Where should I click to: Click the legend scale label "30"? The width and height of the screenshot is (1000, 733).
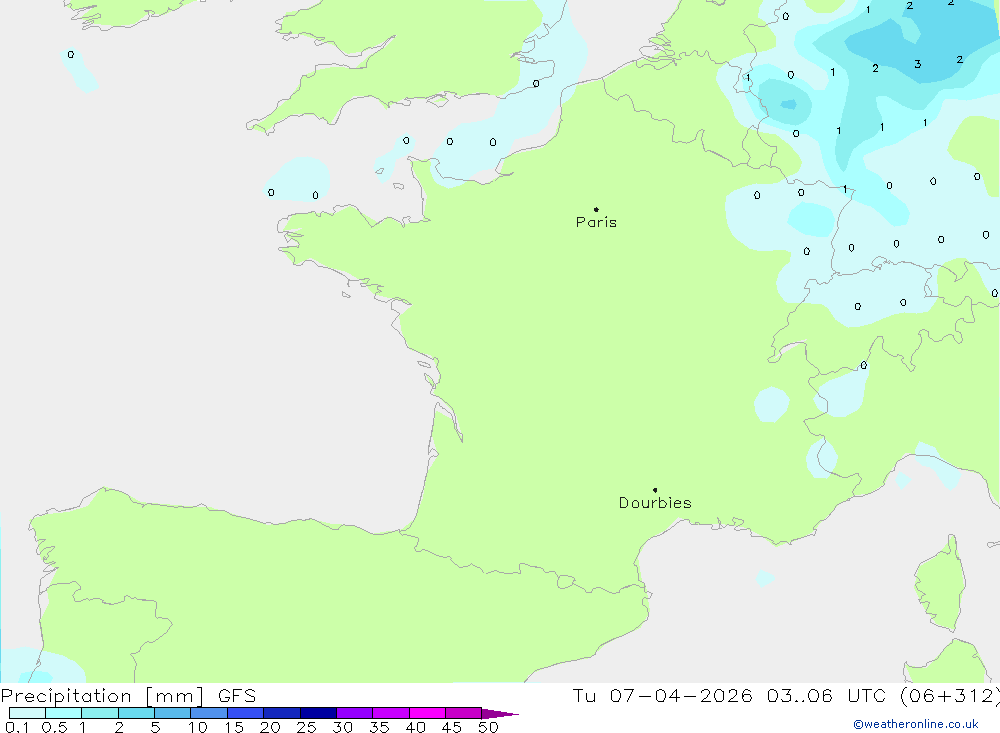342,727
